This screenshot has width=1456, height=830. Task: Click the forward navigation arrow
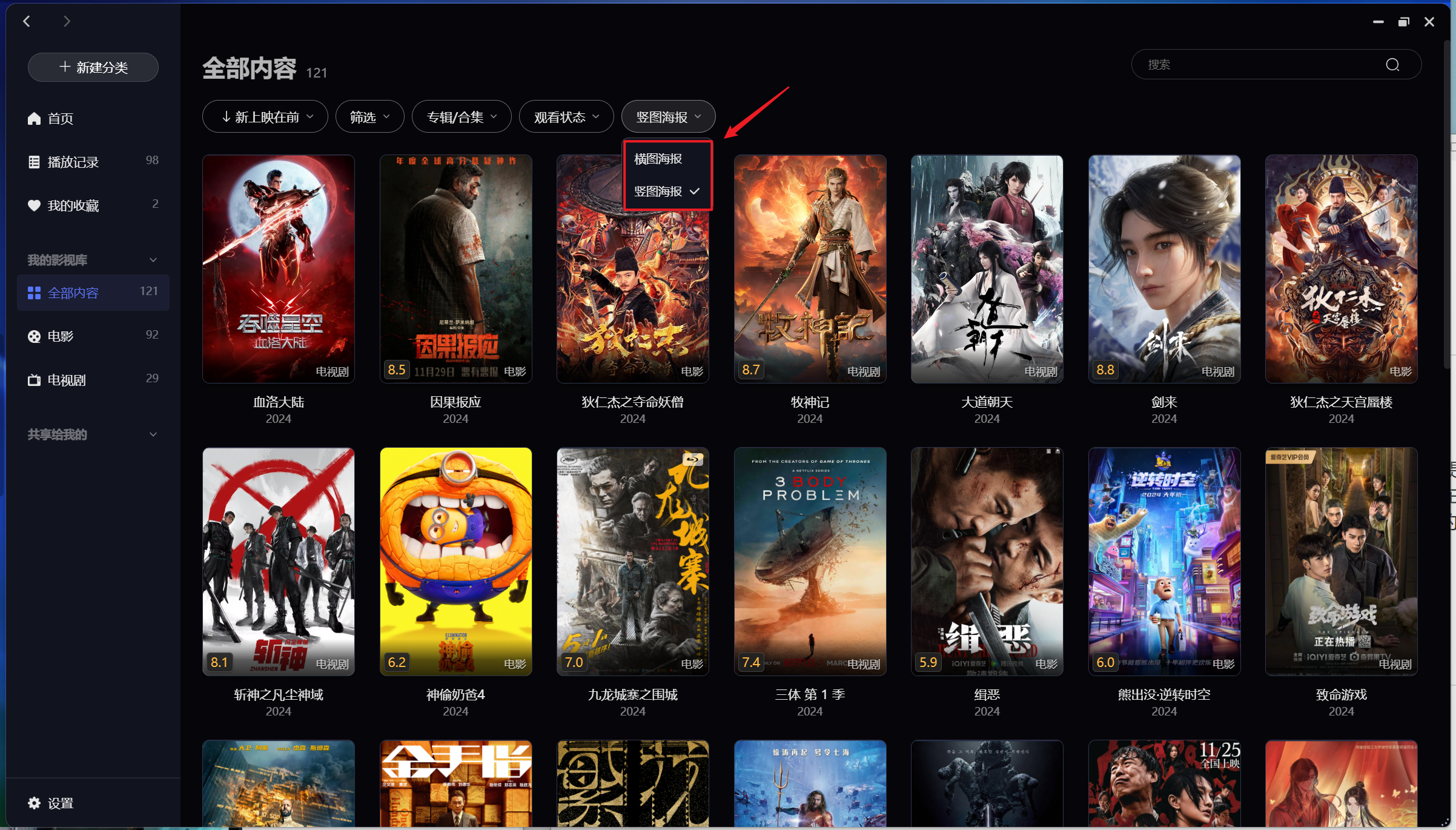click(x=67, y=22)
